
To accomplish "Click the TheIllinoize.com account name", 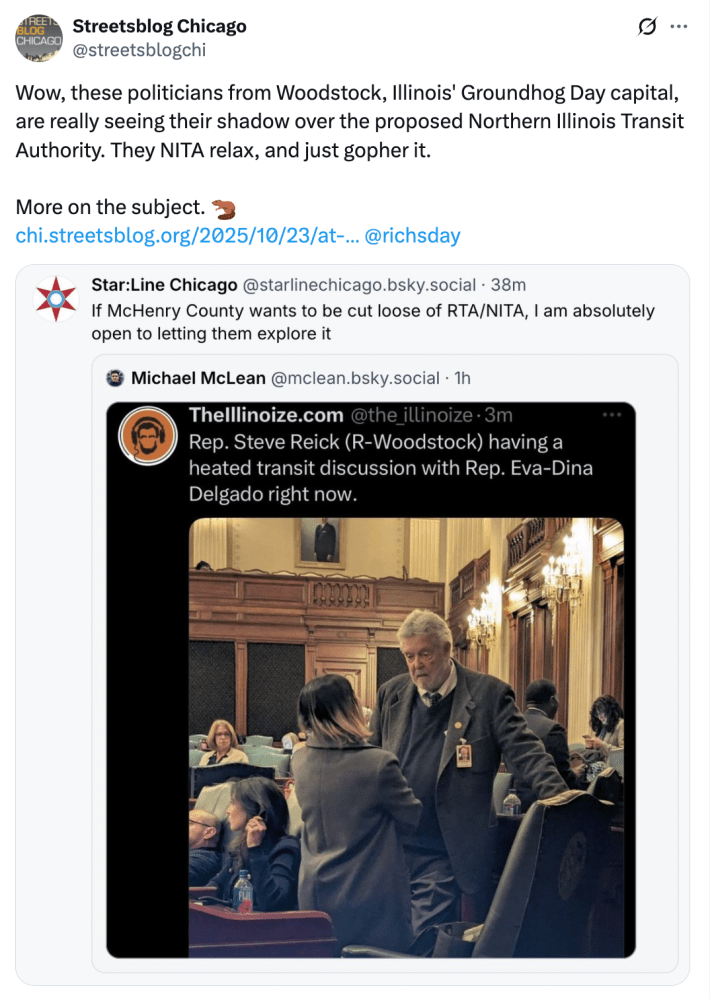I will (264, 415).
